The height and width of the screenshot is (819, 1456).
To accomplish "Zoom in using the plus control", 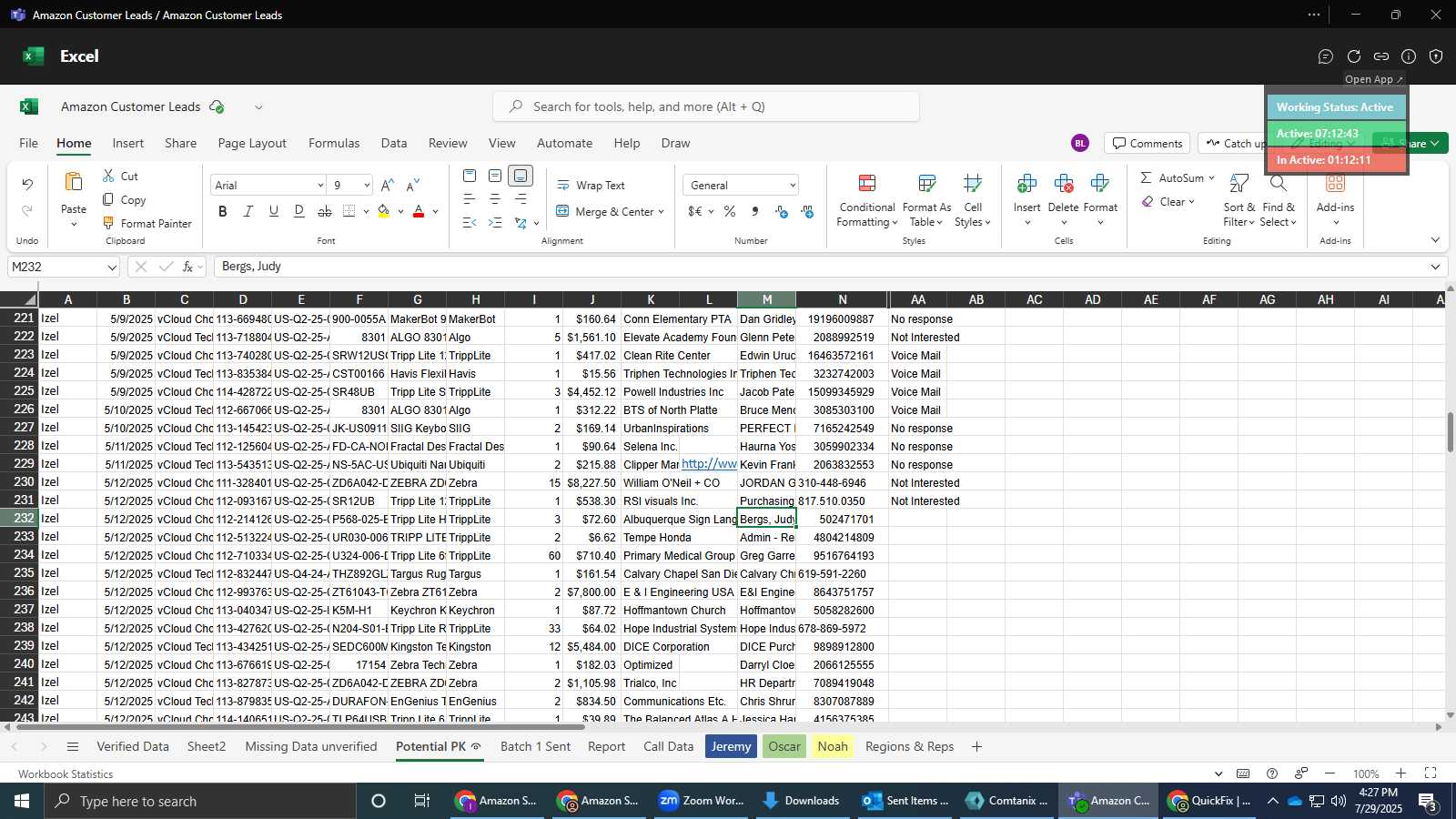I will pos(1401,773).
